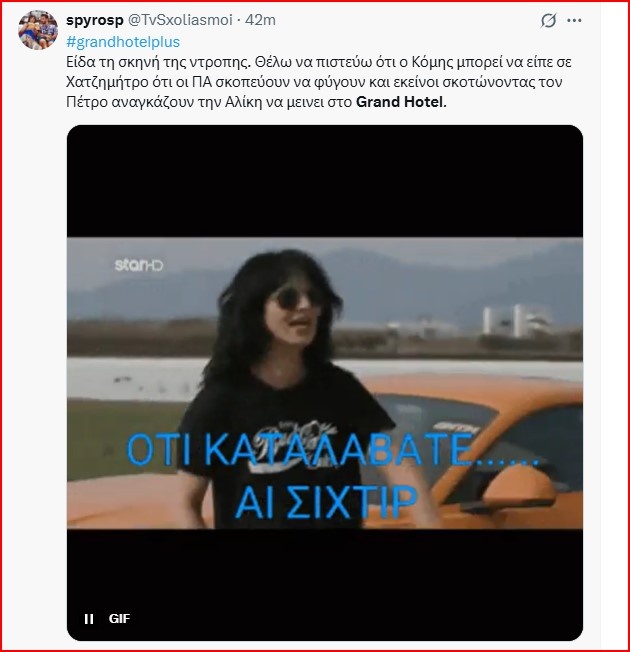This screenshot has width=630, height=652.
Task: Click the GIF badge label
Action: 119,619
